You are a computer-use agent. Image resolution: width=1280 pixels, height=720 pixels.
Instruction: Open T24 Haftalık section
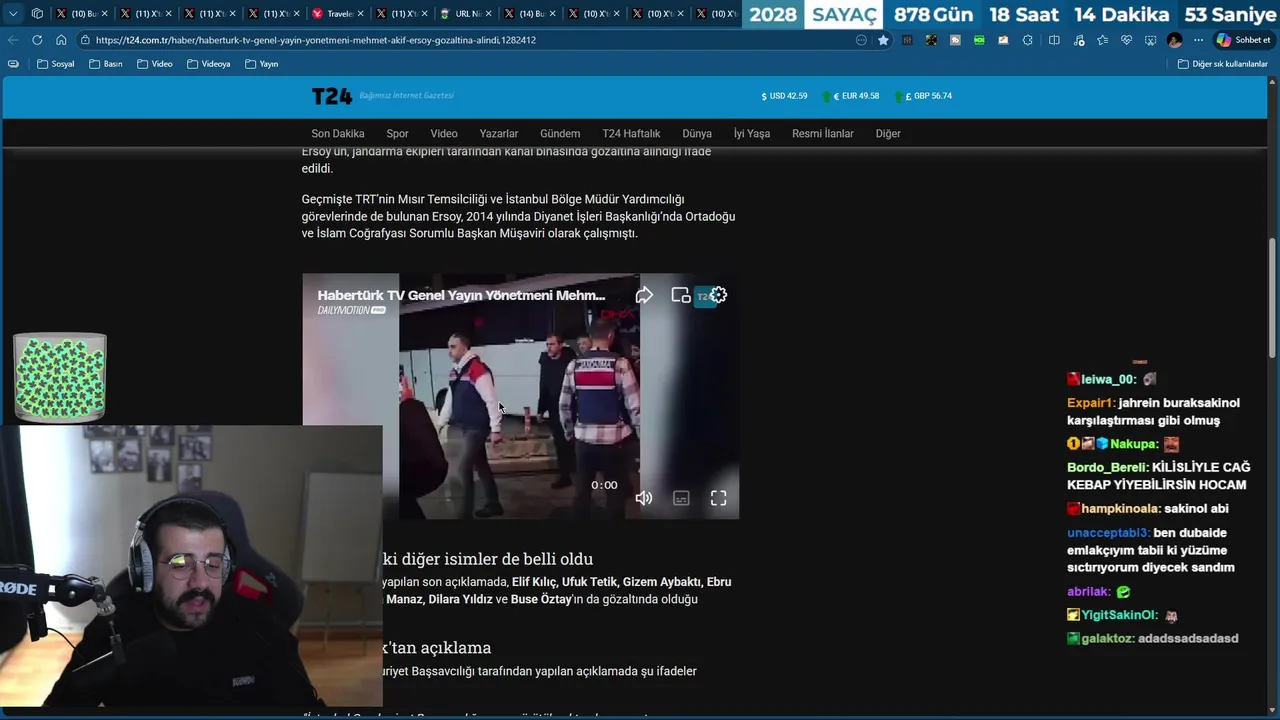[x=631, y=133]
